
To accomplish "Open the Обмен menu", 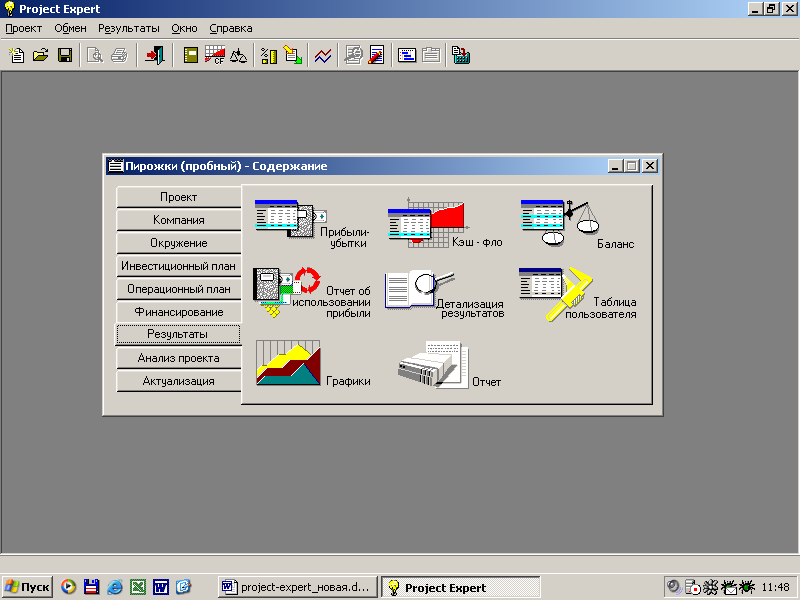I will click(x=70, y=29).
